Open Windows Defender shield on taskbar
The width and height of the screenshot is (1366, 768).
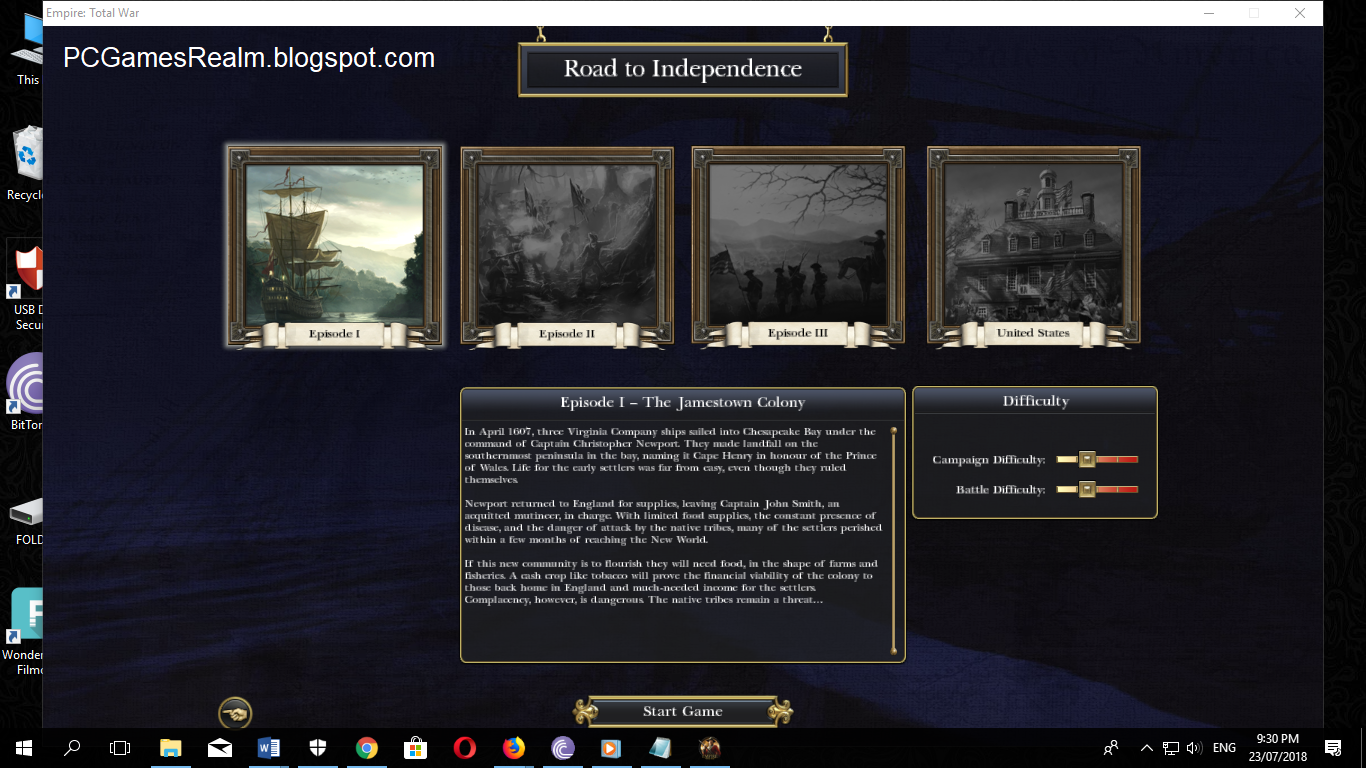click(318, 748)
